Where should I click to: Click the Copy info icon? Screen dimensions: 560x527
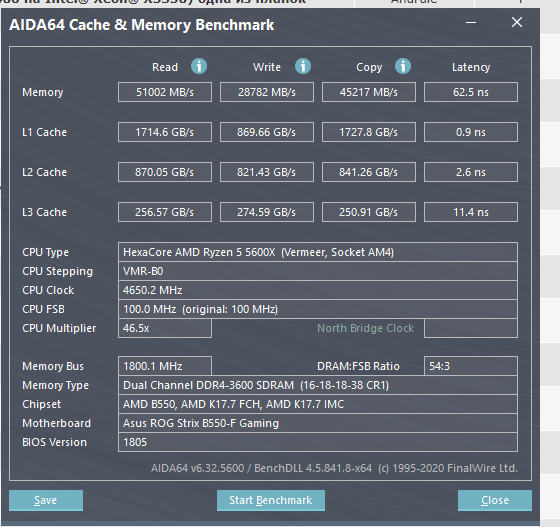point(403,66)
